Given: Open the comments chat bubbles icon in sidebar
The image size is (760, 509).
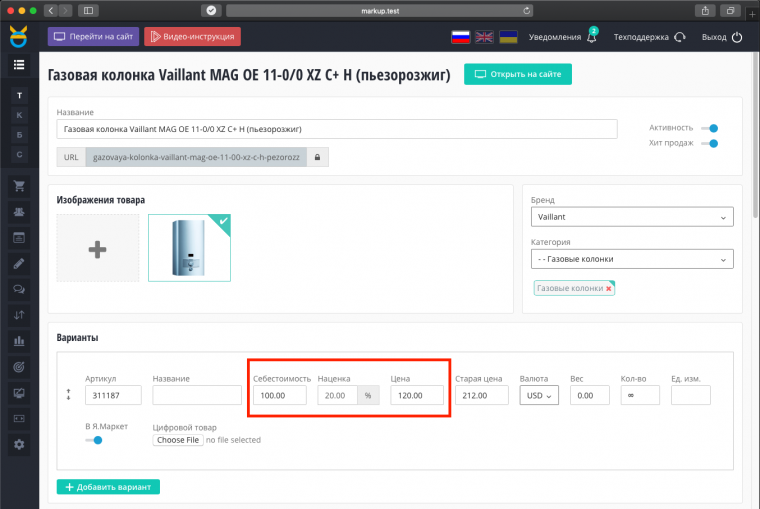Looking at the screenshot, I should pyautogui.click(x=18, y=289).
